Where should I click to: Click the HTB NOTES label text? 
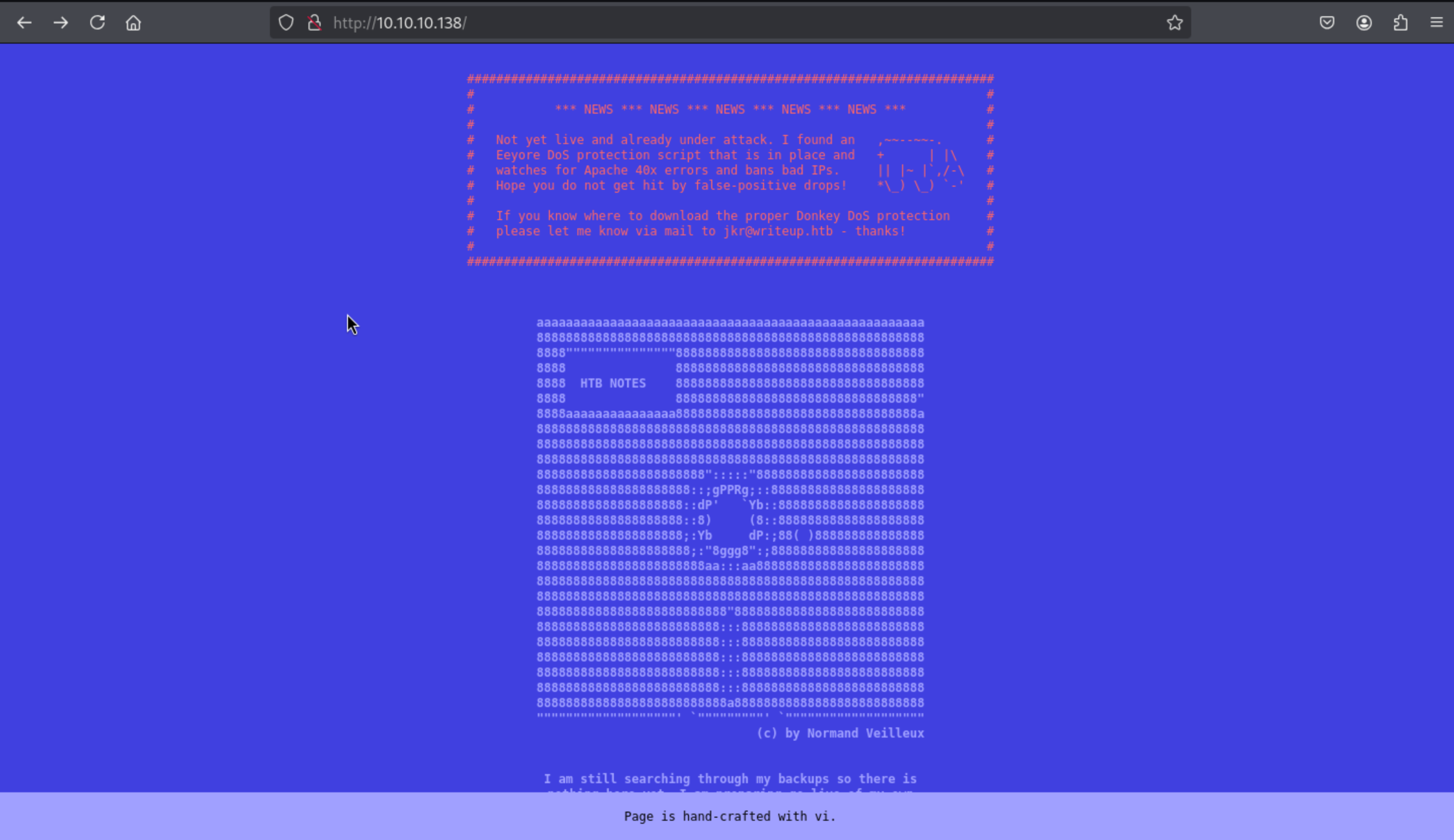click(x=612, y=383)
